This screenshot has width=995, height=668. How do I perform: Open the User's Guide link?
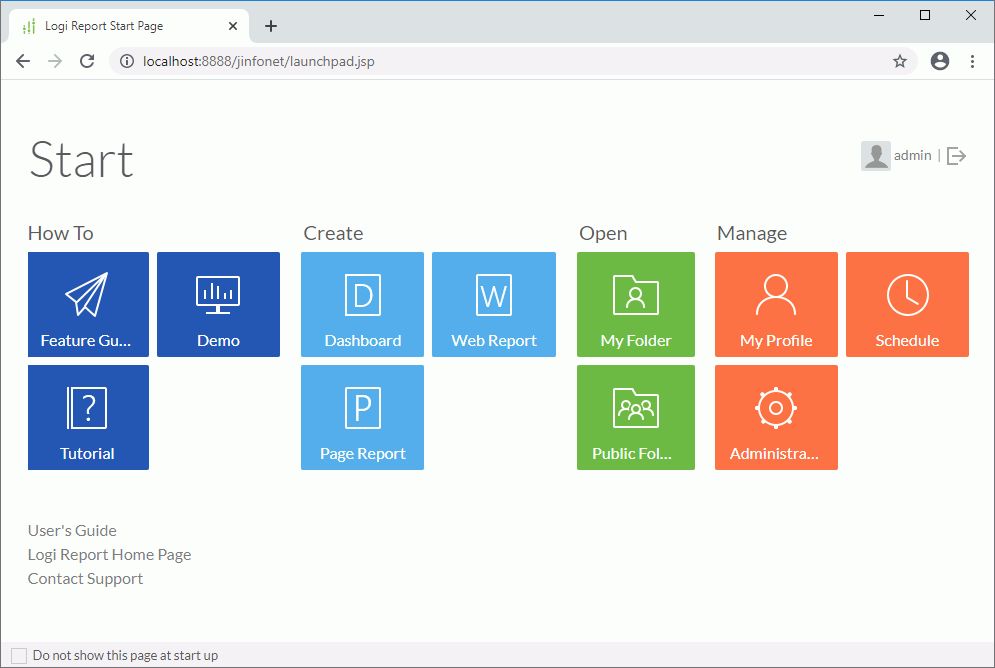point(72,530)
